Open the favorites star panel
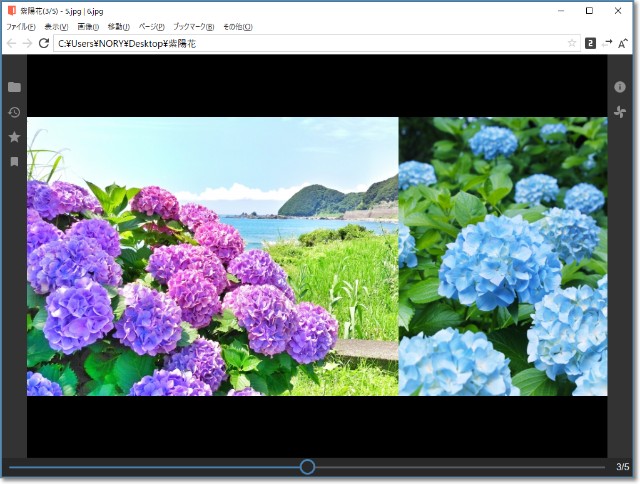Screen dimensions: 640x484 point(14,137)
